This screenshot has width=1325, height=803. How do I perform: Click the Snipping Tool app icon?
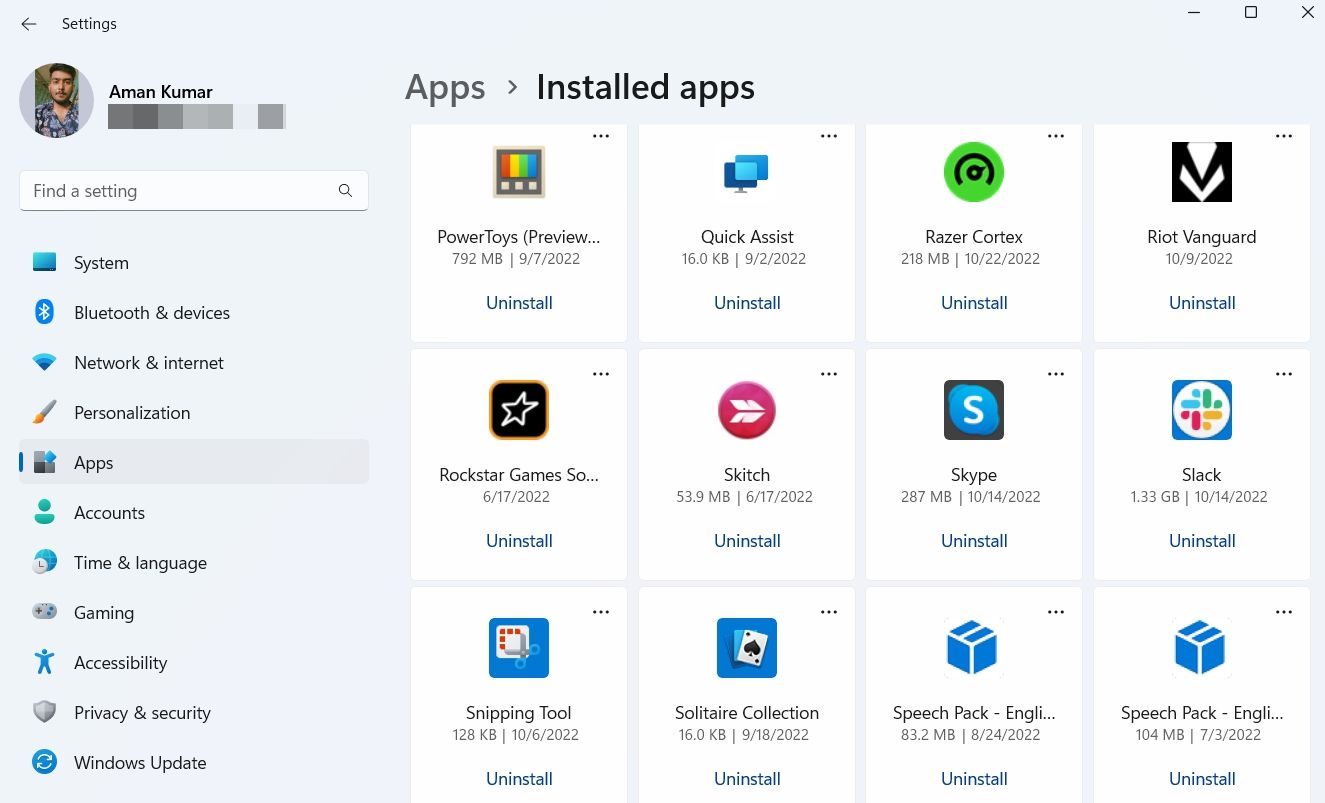point(519,648)
